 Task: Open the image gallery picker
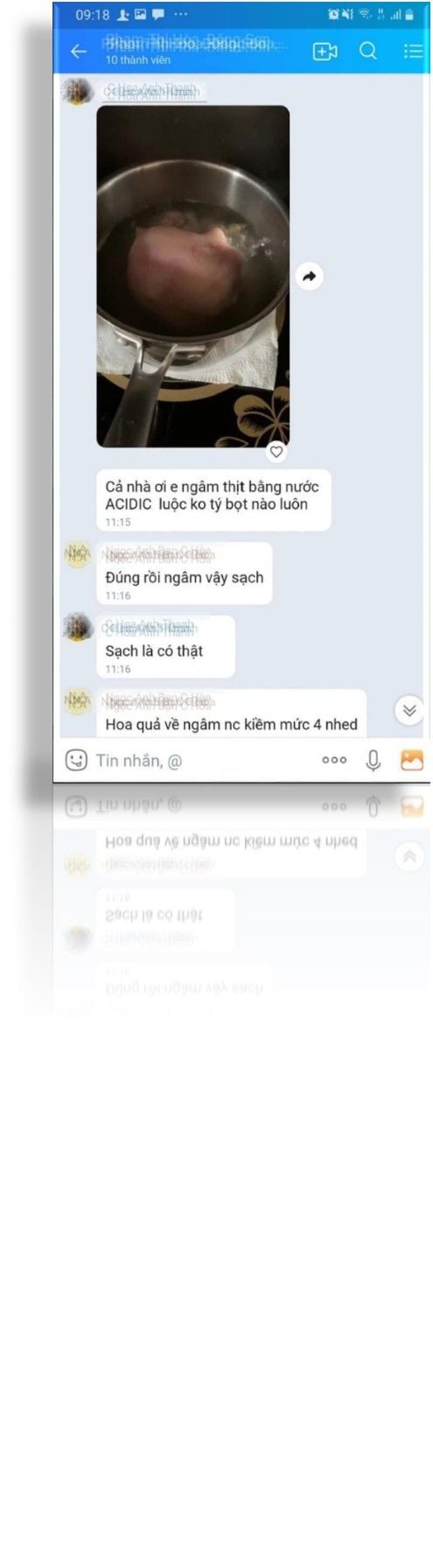[412, 760]
